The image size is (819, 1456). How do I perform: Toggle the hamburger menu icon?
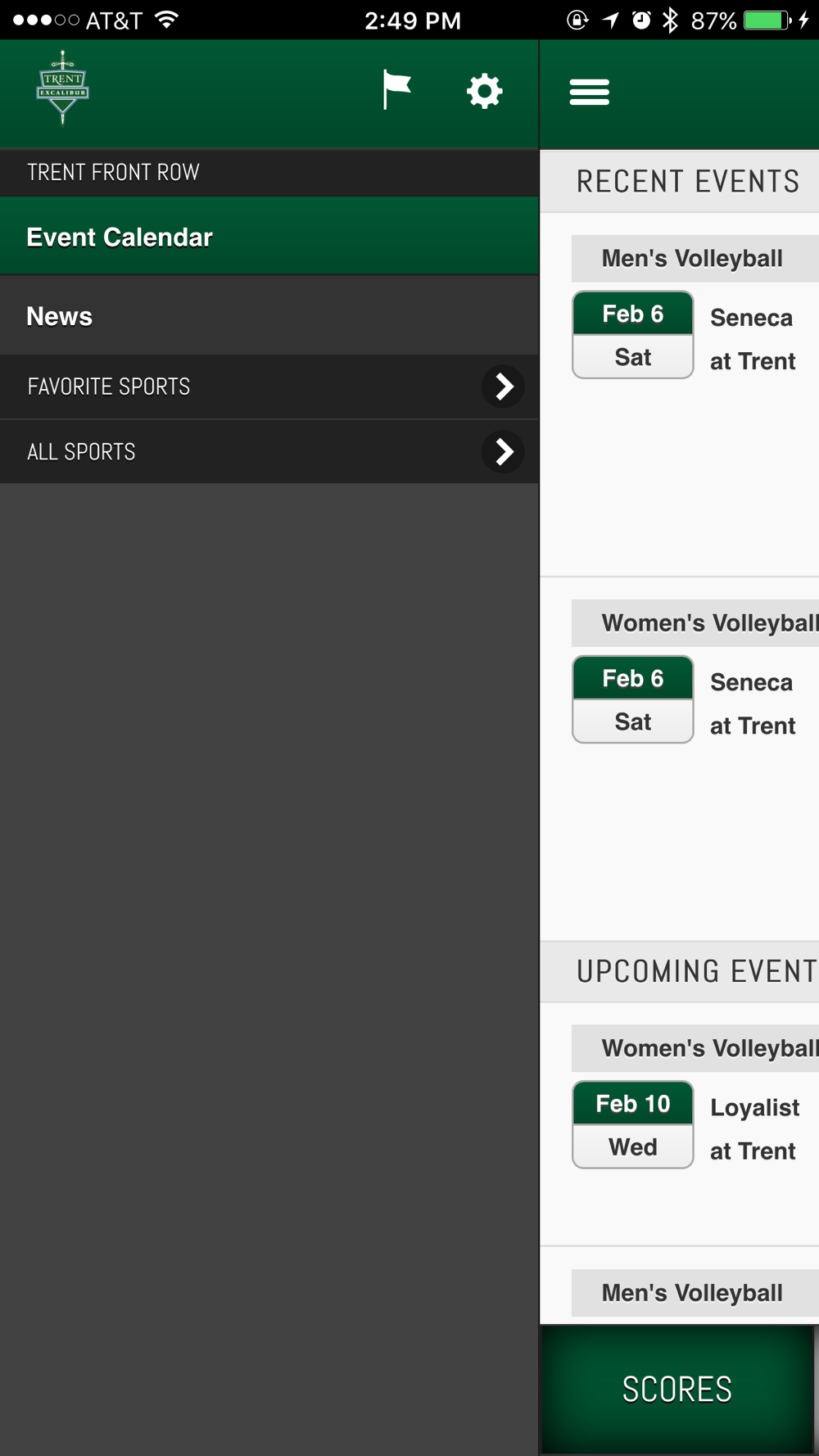590,92
